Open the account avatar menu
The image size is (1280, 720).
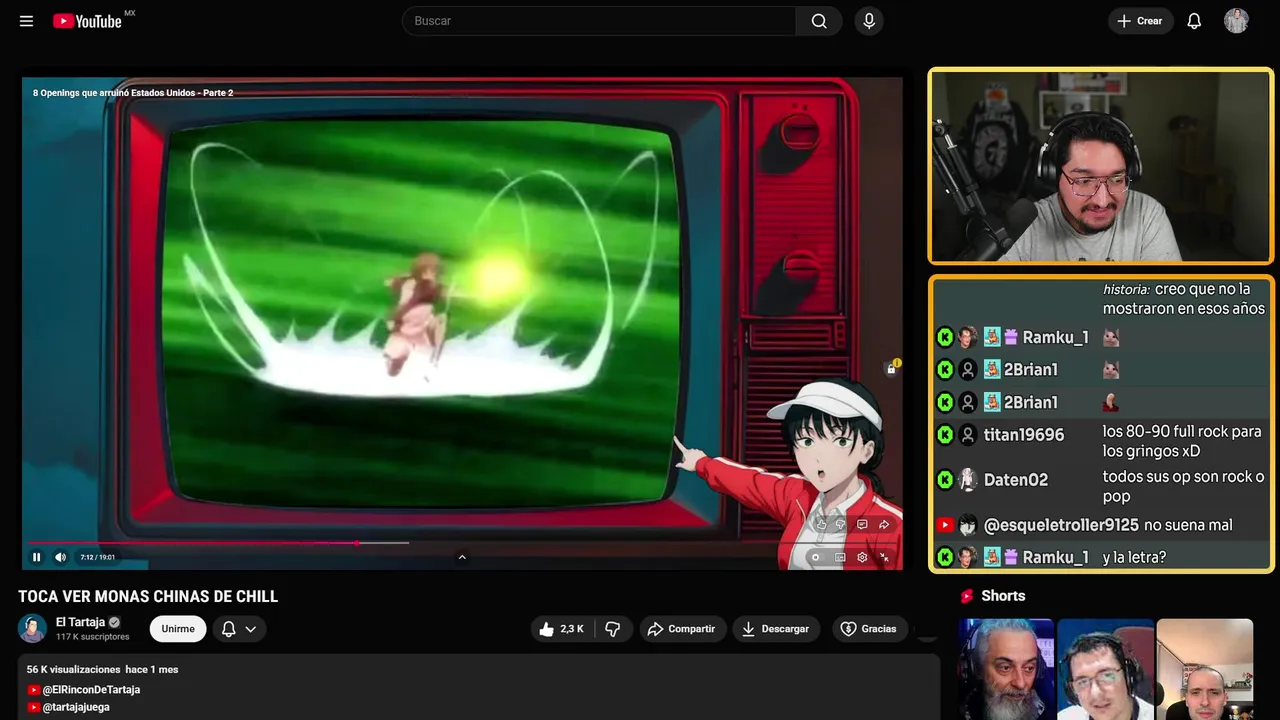tap(1236, 21)
